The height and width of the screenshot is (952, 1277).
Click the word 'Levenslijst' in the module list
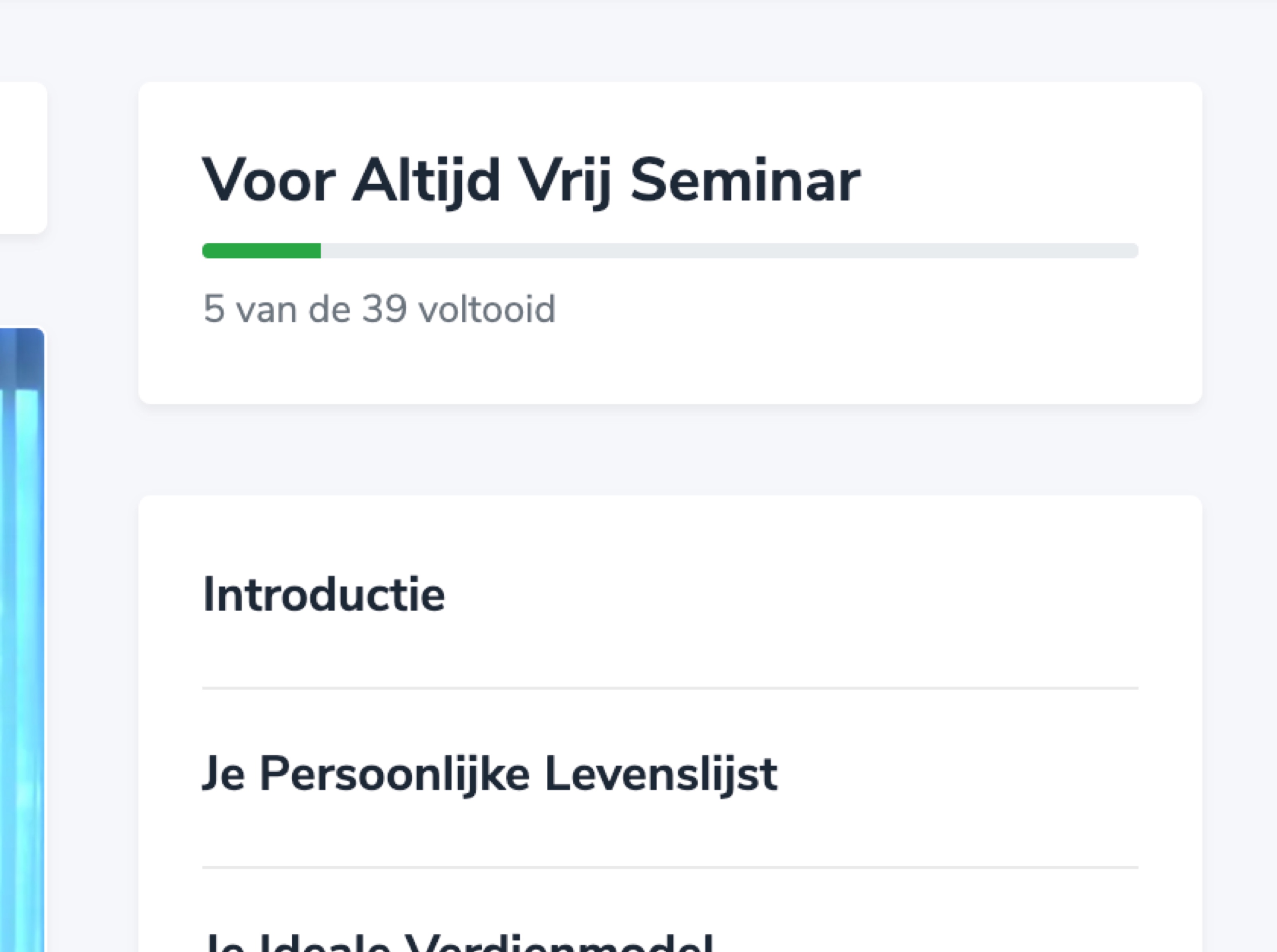pyautogui.click(x=661, y=774)
